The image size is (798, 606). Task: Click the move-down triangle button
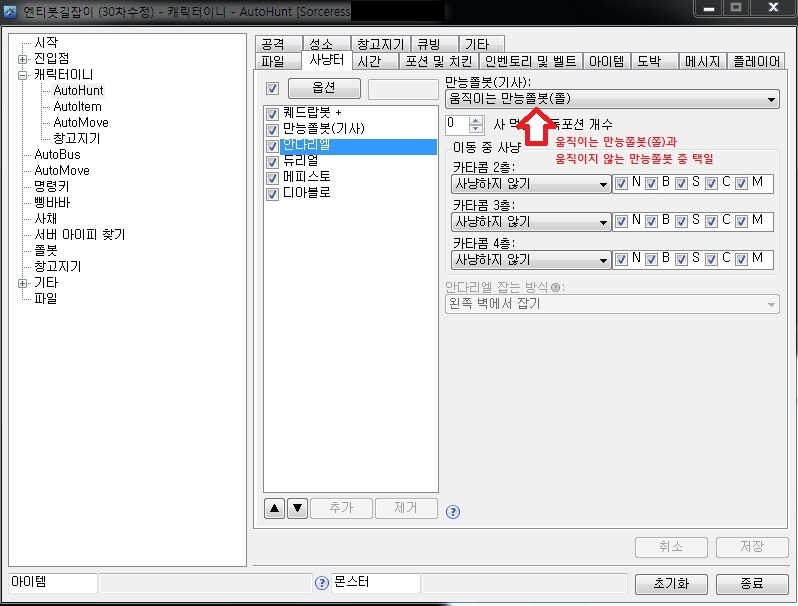pyautogui.click(x=298, y=508)
